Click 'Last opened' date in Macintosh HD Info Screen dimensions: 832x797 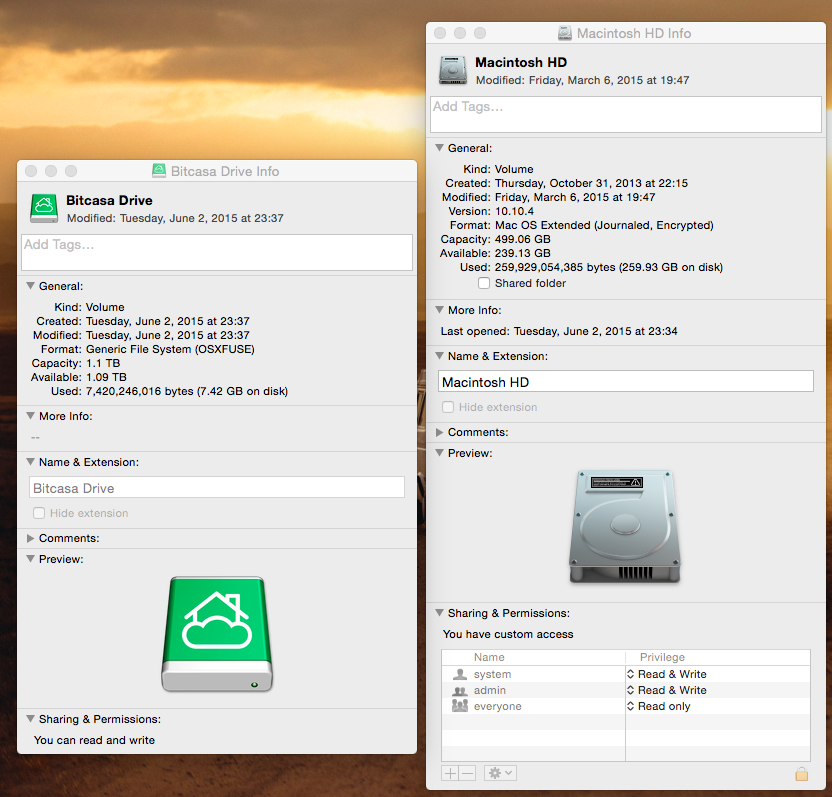595,331
